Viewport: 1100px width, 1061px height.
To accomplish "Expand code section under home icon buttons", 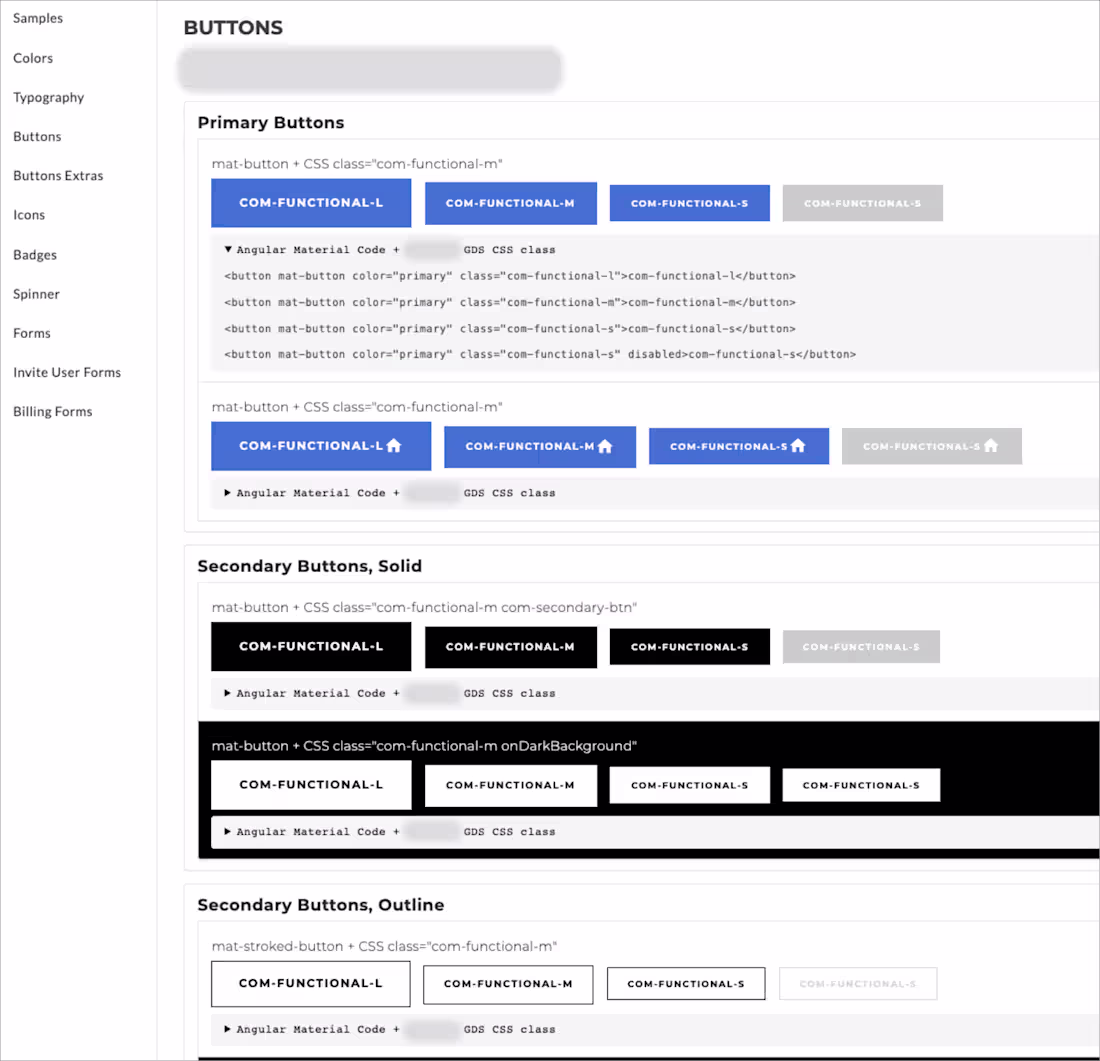I will click(389, 493).
